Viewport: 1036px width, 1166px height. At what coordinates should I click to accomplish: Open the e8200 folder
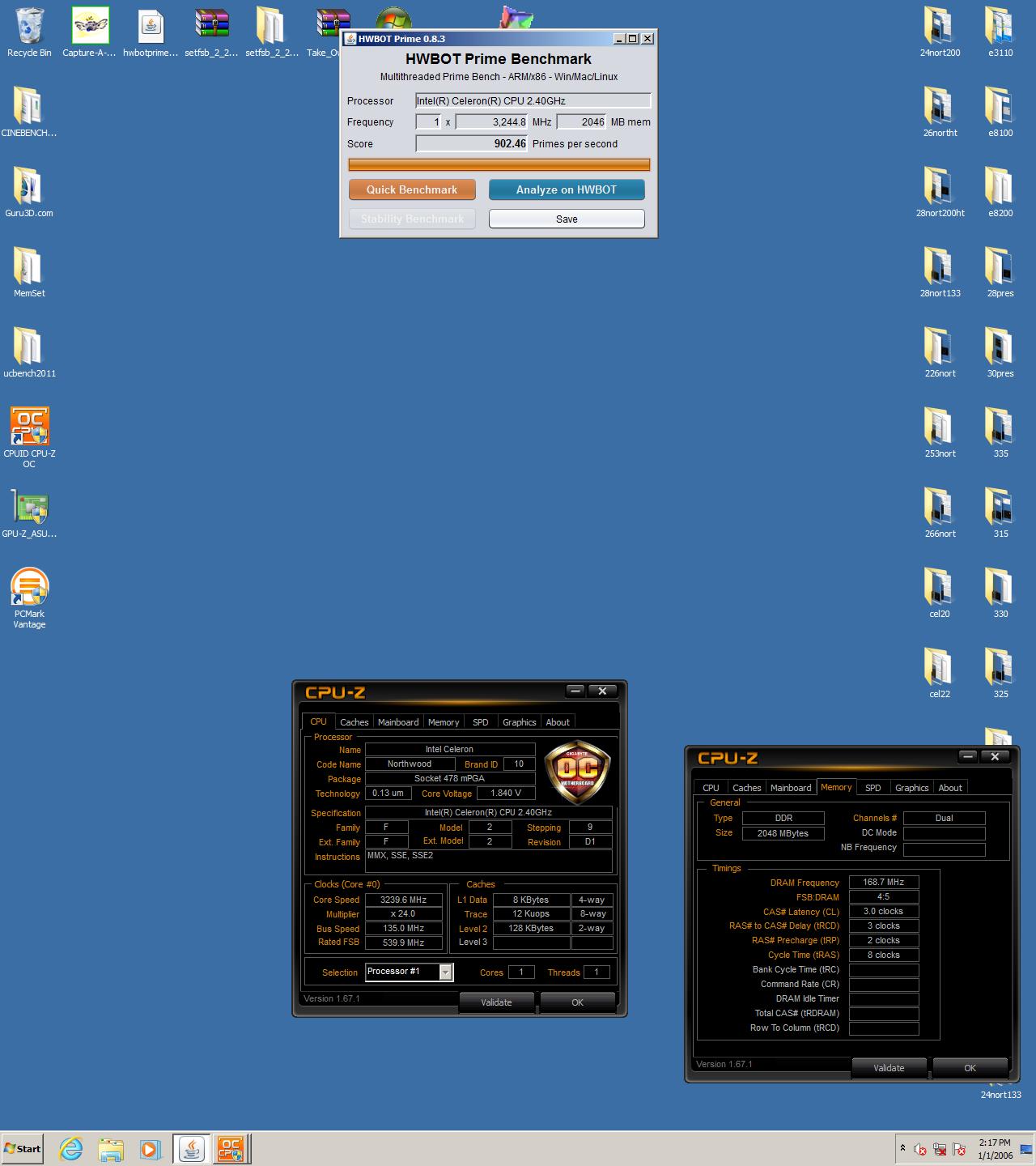[x=1000, y=193]
